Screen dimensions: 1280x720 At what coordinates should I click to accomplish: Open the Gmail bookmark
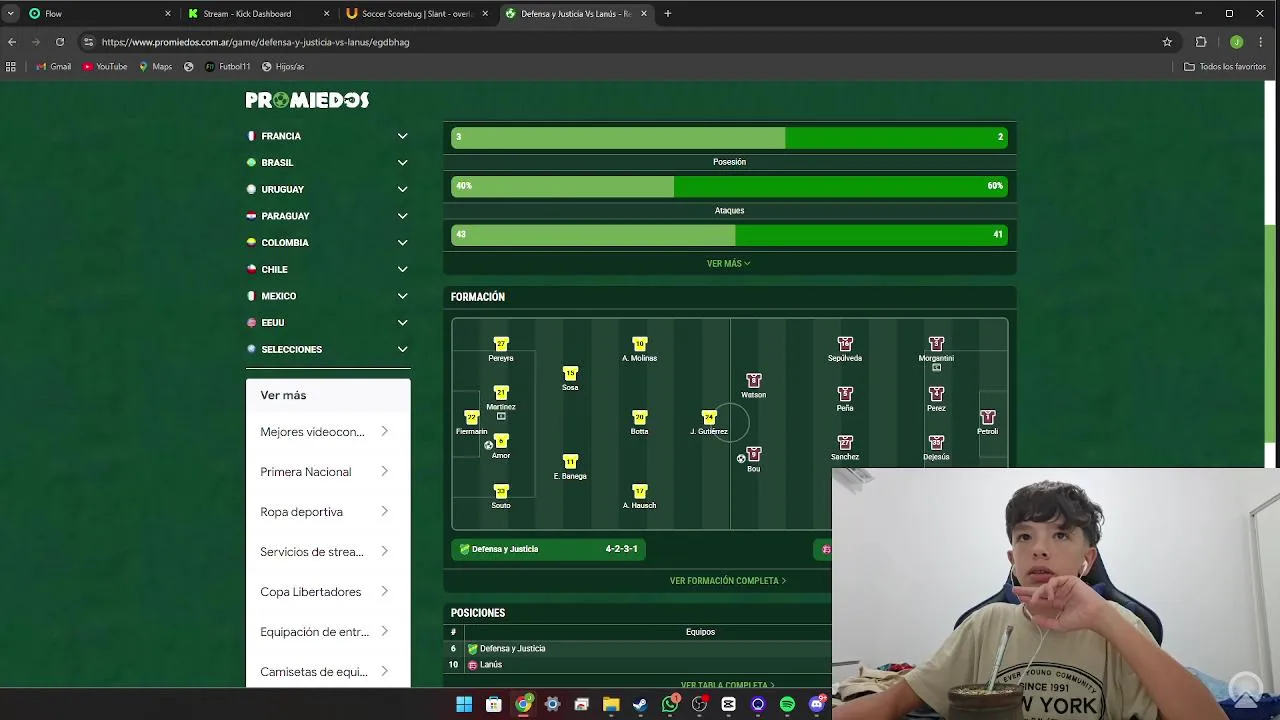pos(54,67)
